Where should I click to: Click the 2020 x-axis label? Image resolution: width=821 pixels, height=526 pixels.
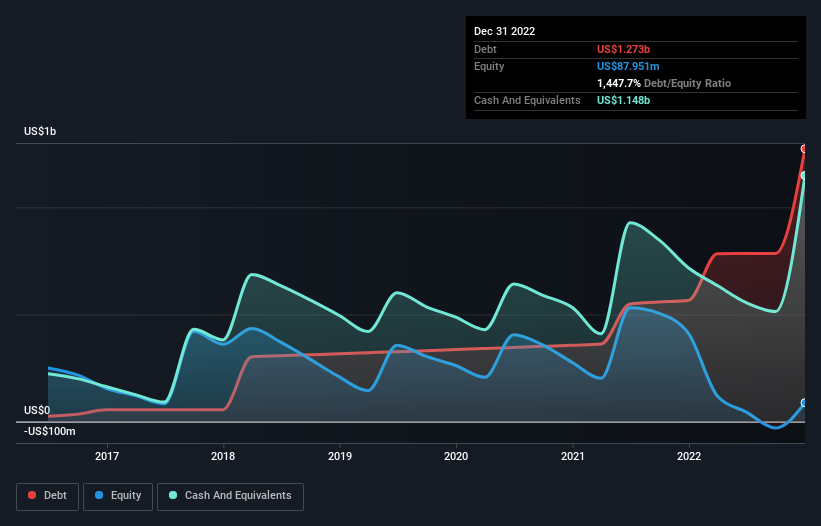coord(456,456)
